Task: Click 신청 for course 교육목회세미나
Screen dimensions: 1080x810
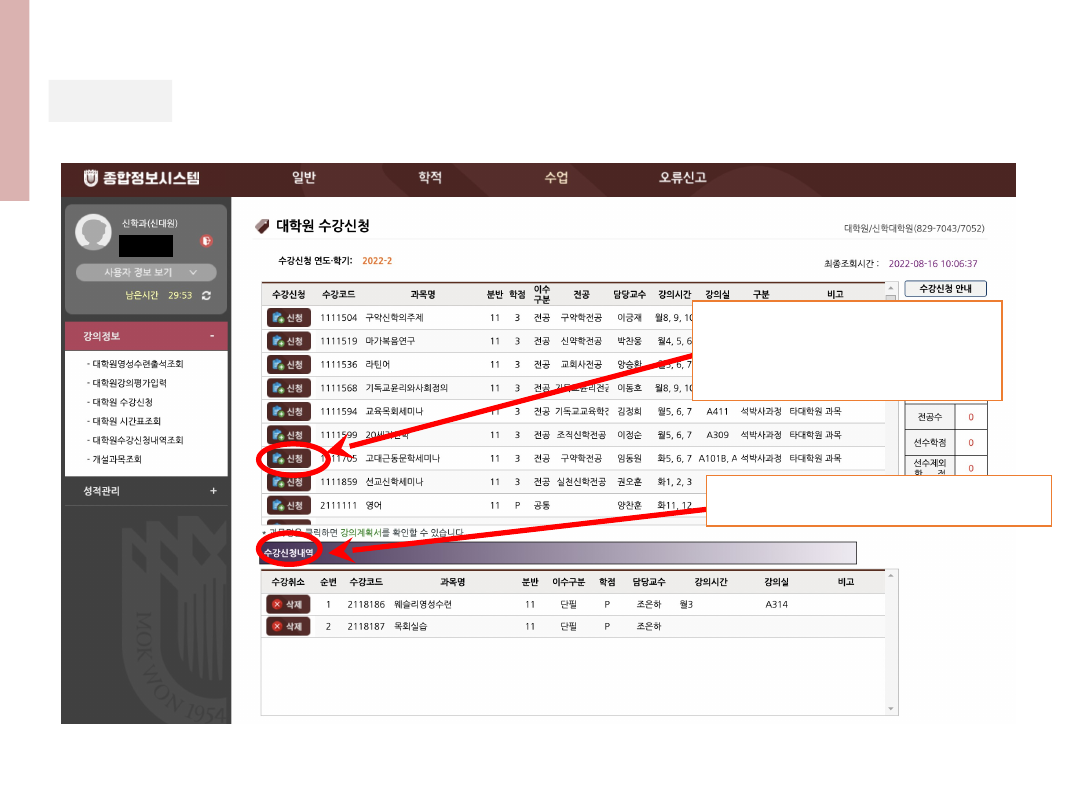Action: [289, 411]
